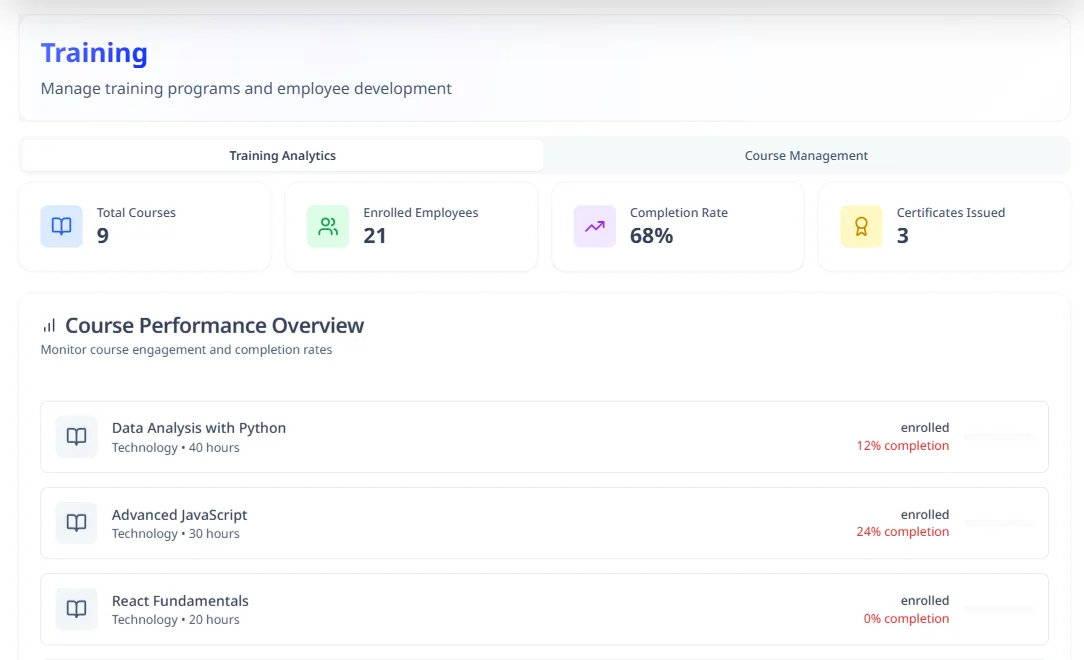
Task: Click Technology • 40 hours subtitle
Action: point(176,448)
